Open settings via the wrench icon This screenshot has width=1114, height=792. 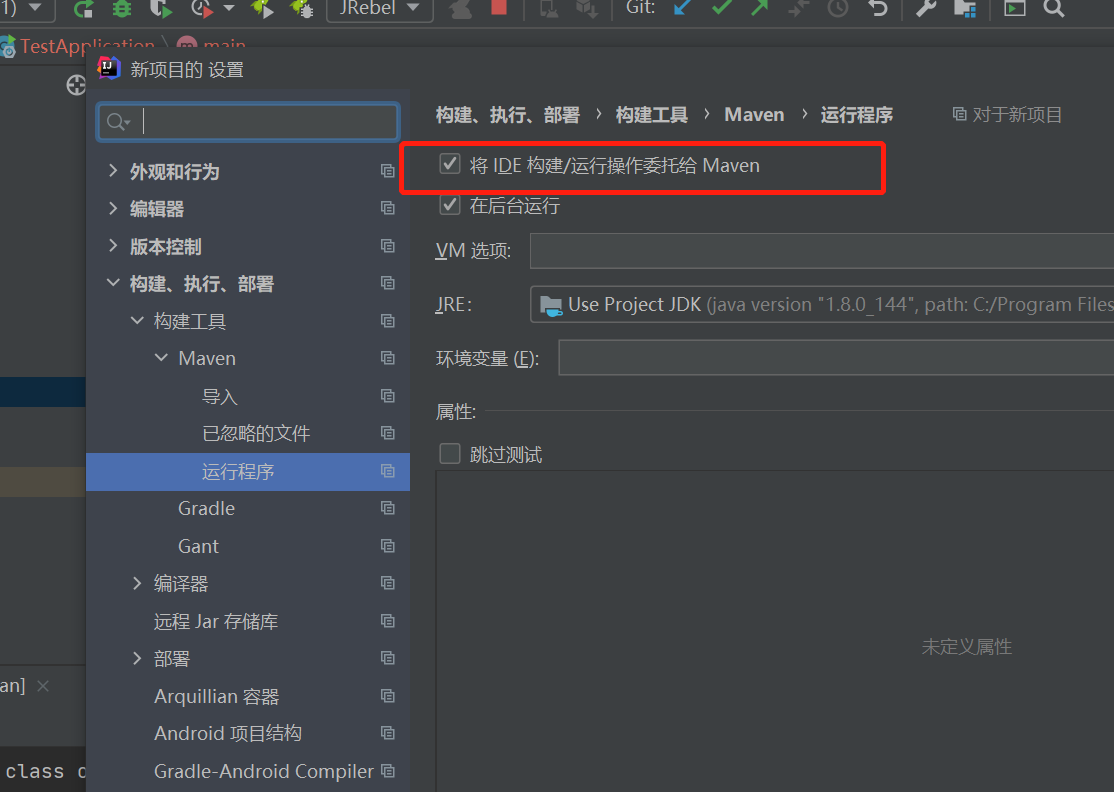pyautogui.click(x=926, y=9)
